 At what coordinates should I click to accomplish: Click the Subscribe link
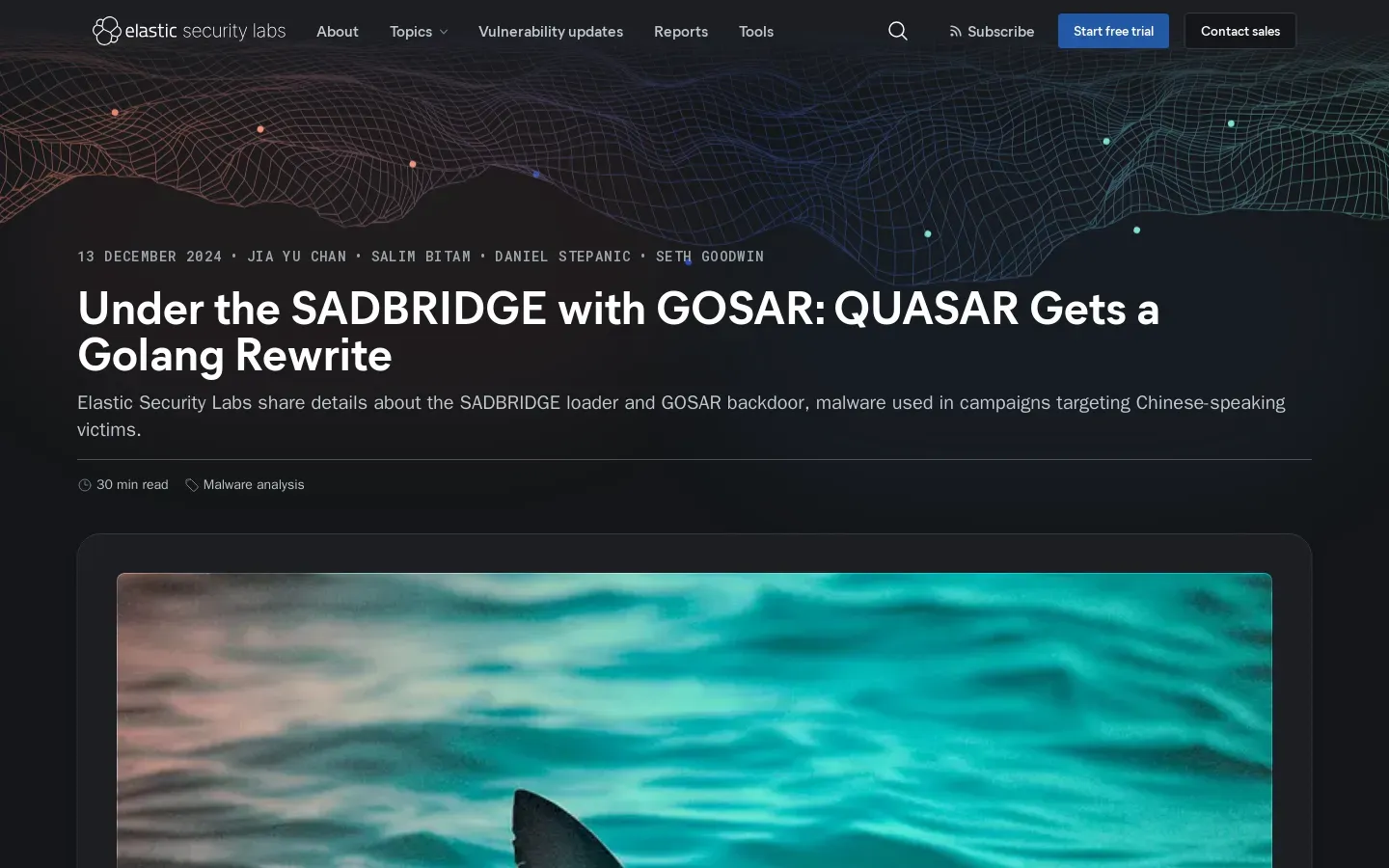(992, 32)
